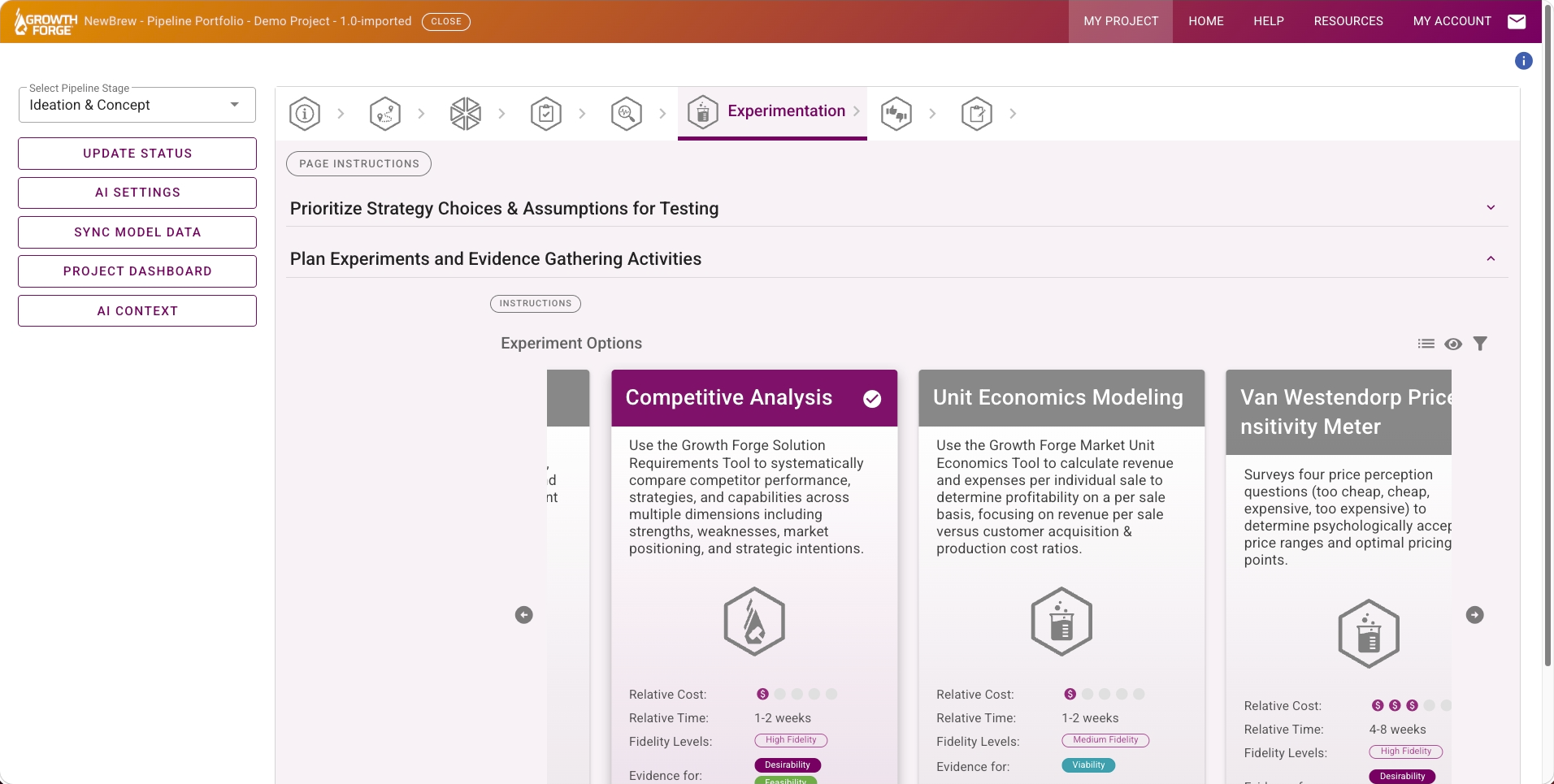
Task: Click SYNC MODEL DATA button
Action: [x=137, y=232]
